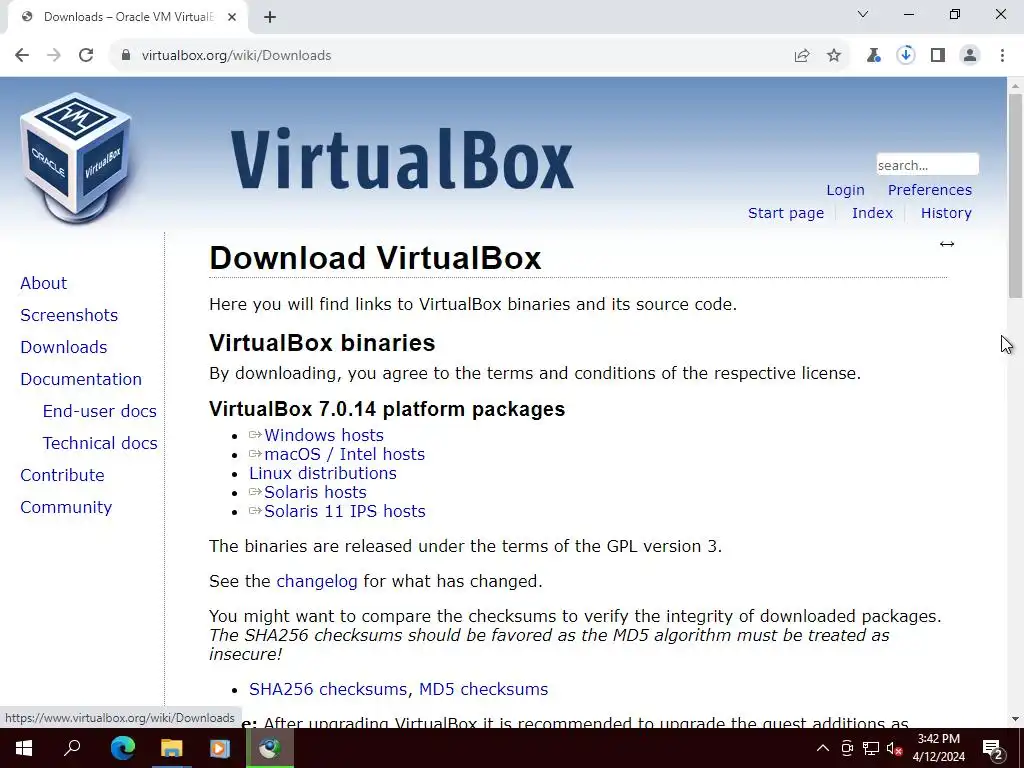Open the downloads icon in toolbar

pyautogui.click(x=906, y=56)
